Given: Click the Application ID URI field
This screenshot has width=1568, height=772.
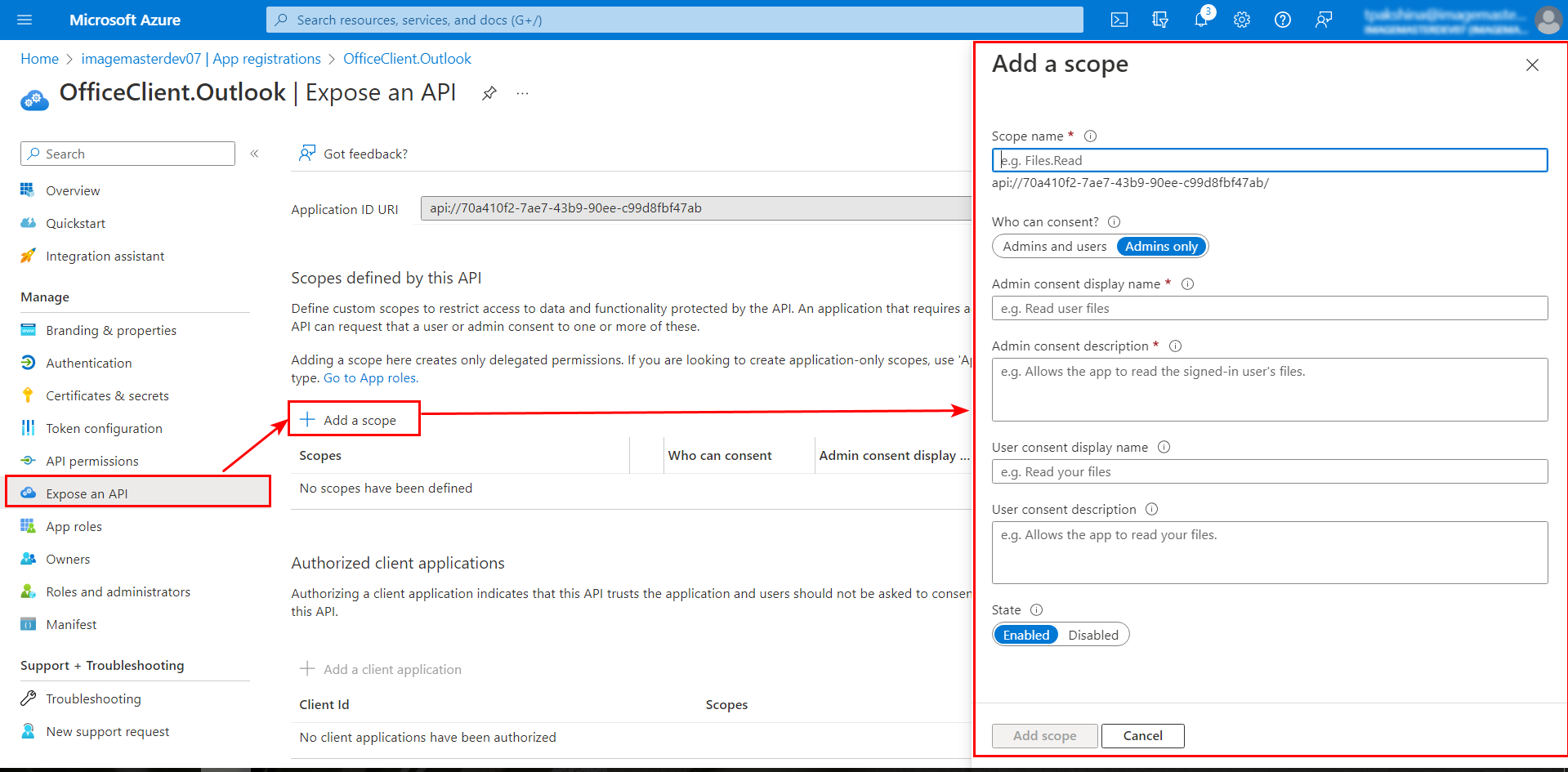Looking at the screenshot, I should click(x=696, y=208).
